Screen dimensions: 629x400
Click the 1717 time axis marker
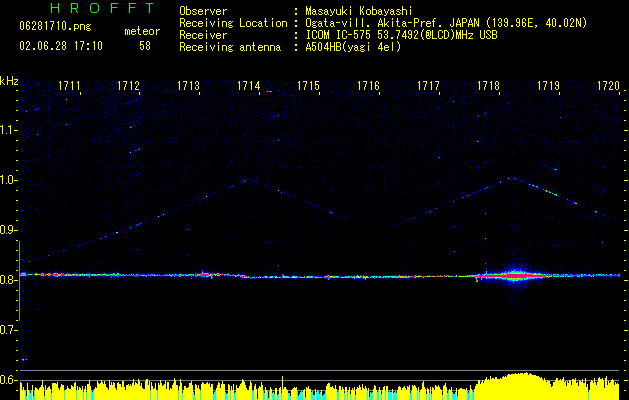click(428, 86)
